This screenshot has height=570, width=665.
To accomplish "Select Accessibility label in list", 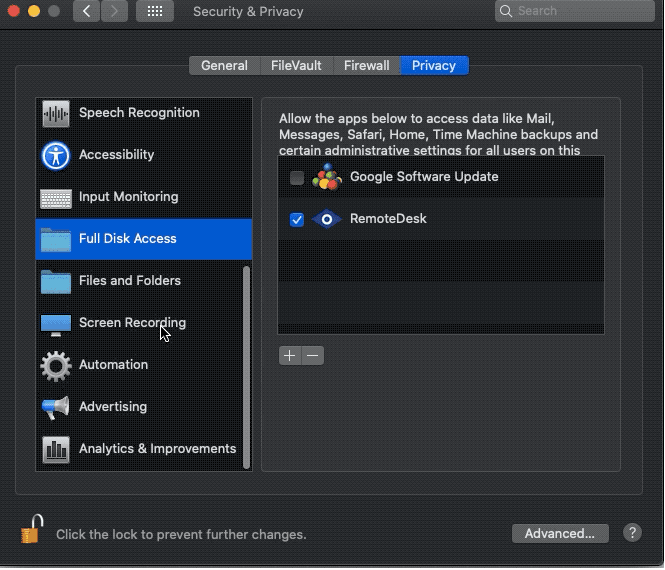I will [x=117, y=155].
